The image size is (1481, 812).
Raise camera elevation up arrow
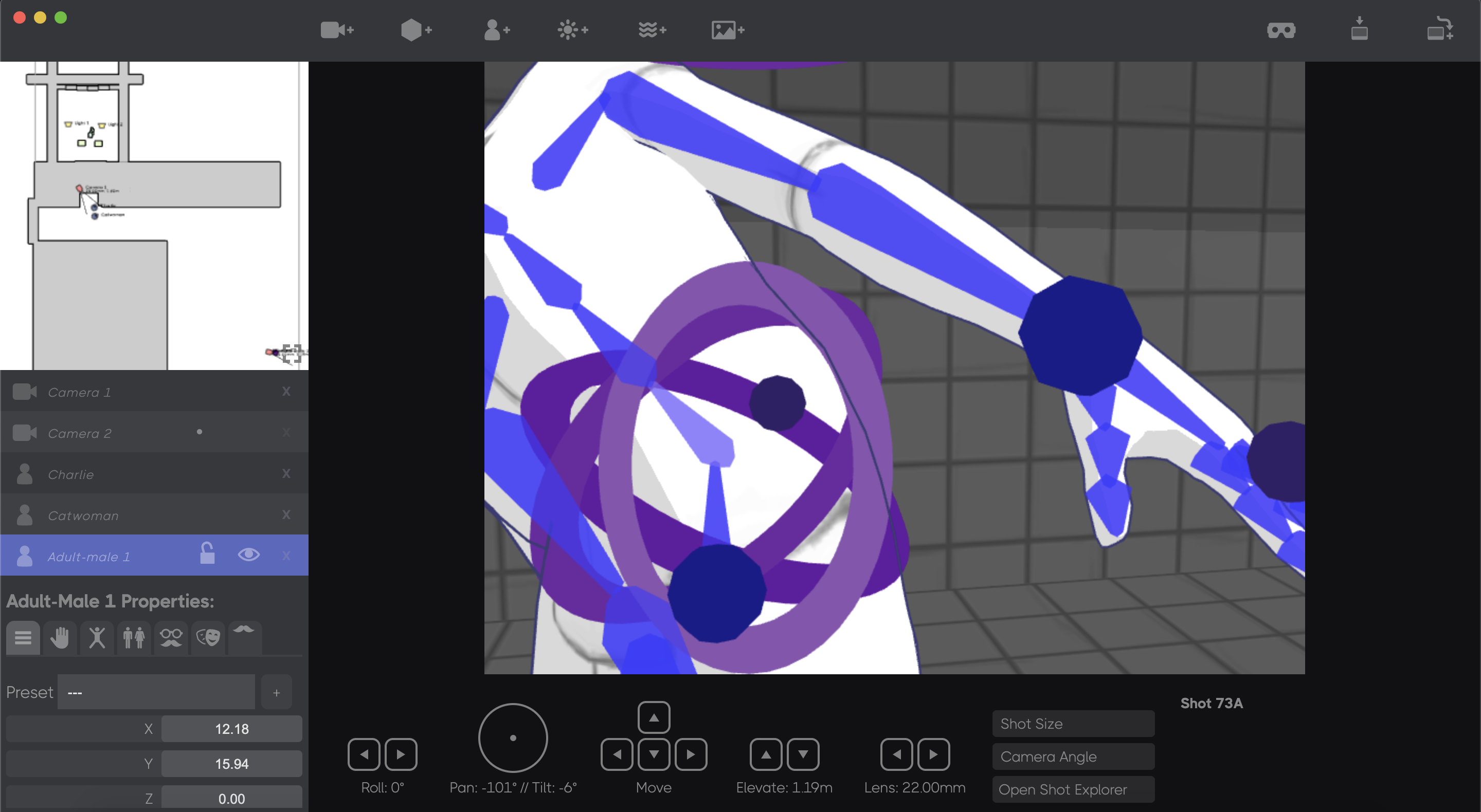point(766,754)
